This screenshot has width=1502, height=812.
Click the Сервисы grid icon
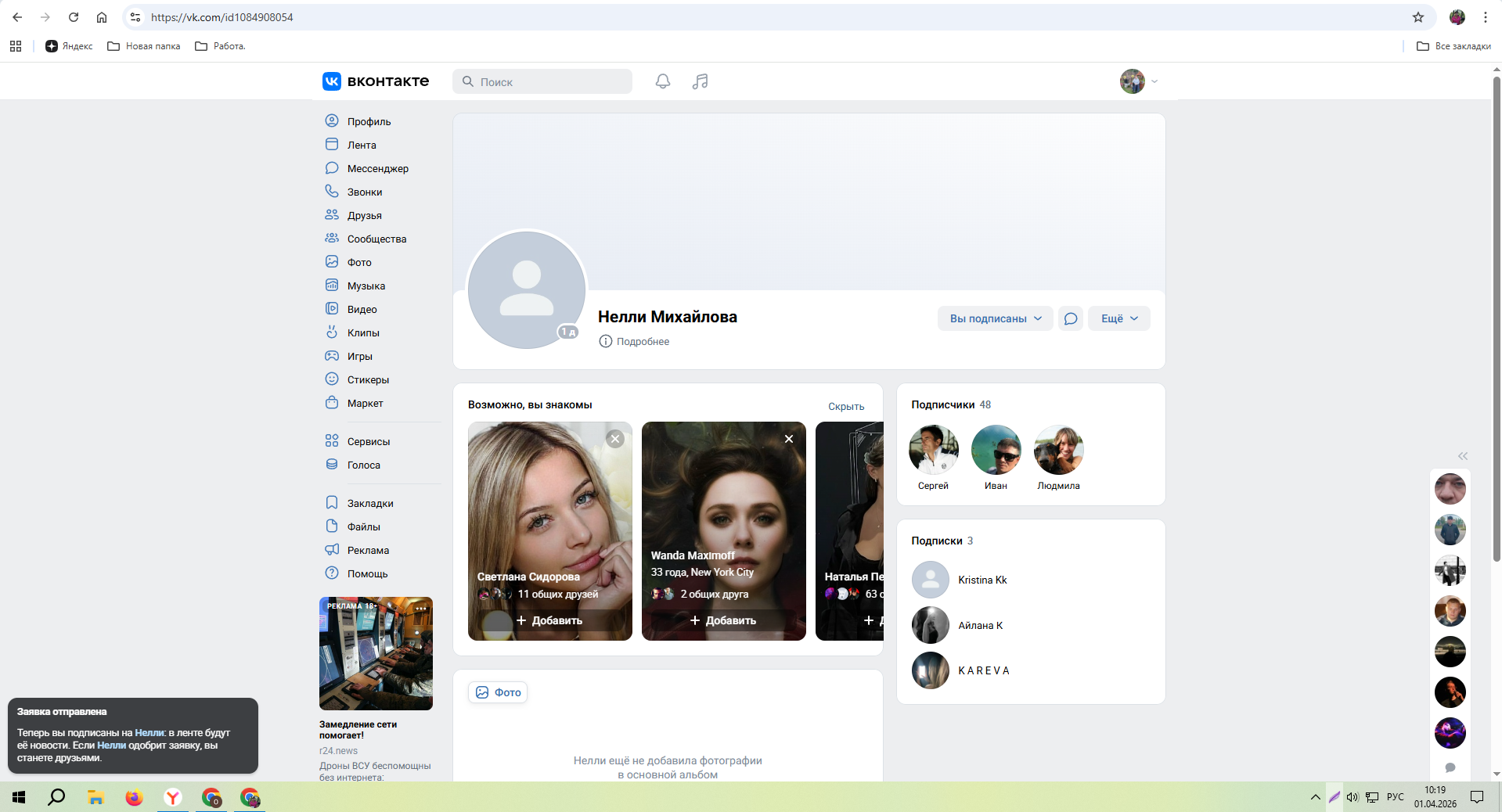pos(332,441)
